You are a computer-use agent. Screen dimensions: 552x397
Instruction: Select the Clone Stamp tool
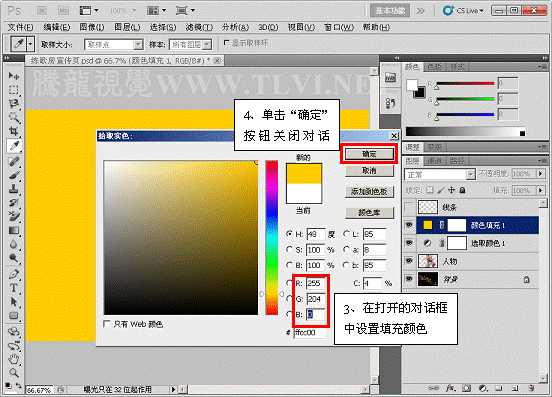tap(14, 189)
